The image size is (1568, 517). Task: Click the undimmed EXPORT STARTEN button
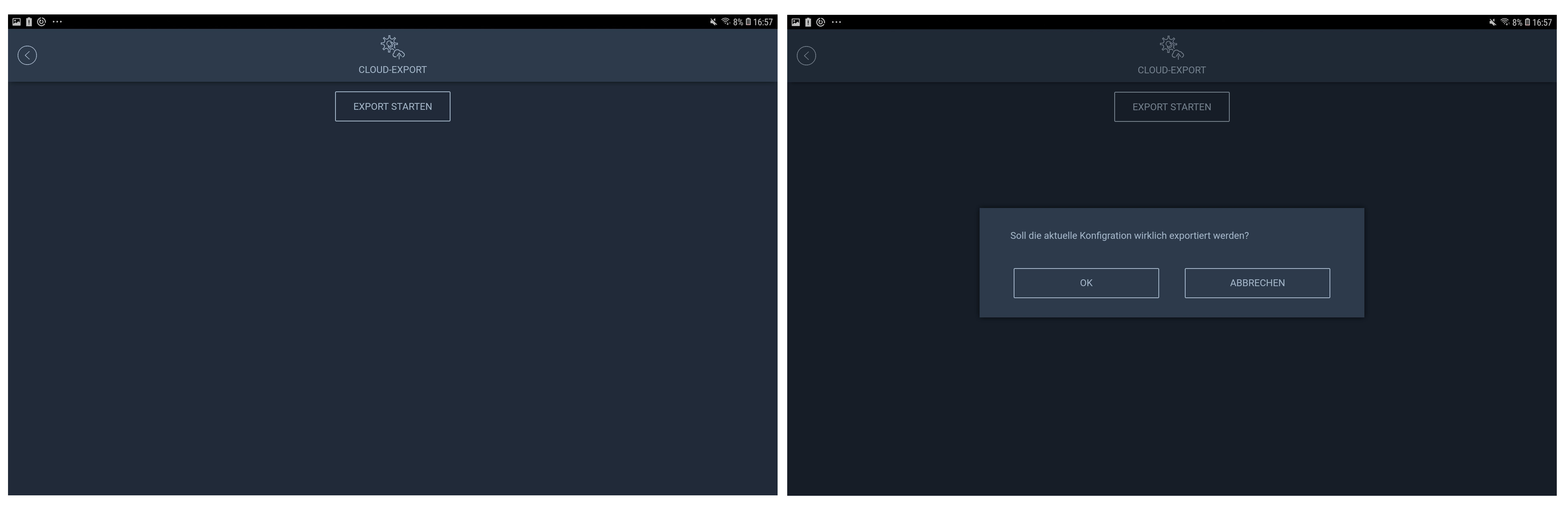point(392,107)
